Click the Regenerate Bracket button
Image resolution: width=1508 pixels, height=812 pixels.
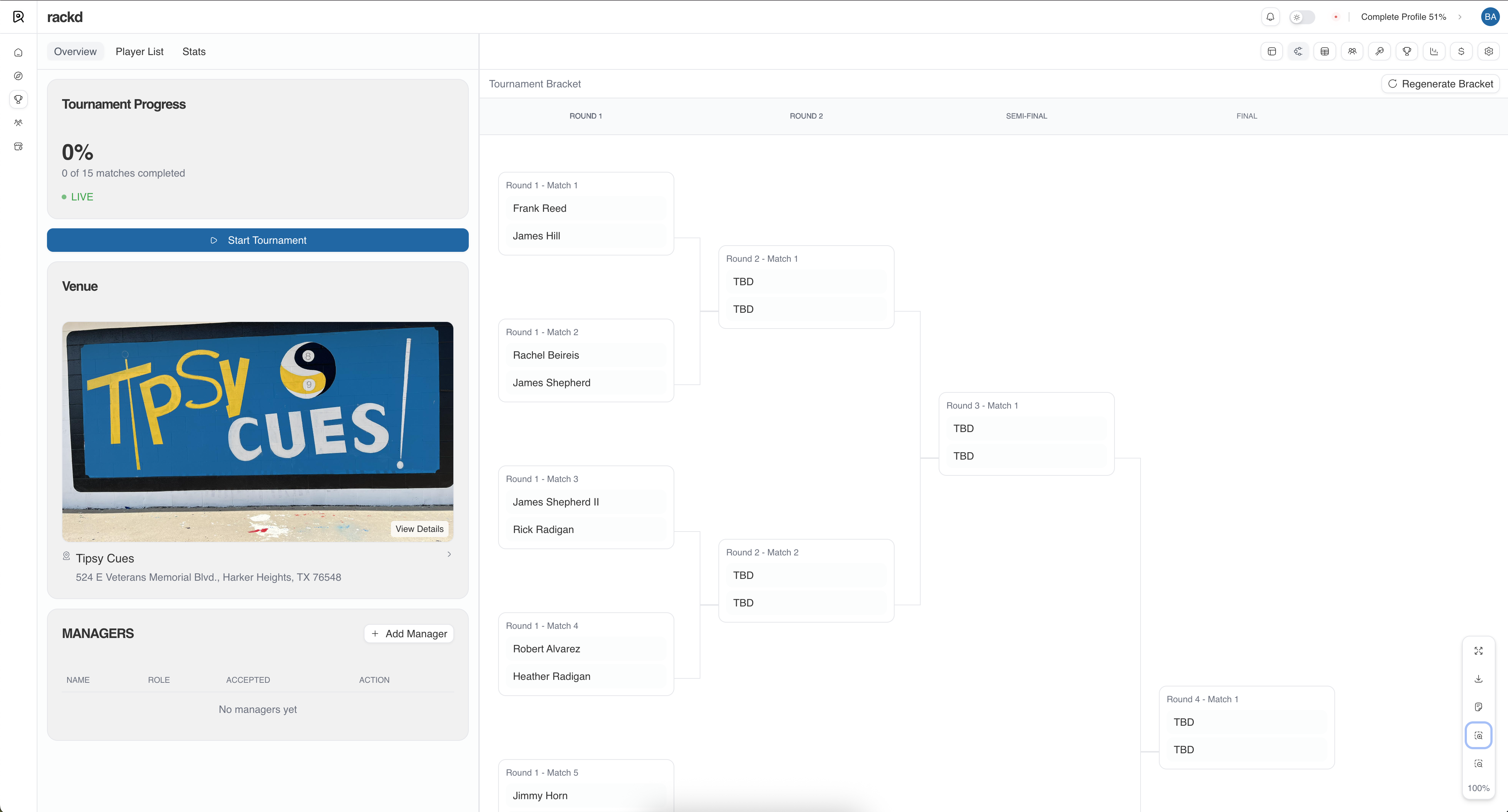coord(1440,84)
